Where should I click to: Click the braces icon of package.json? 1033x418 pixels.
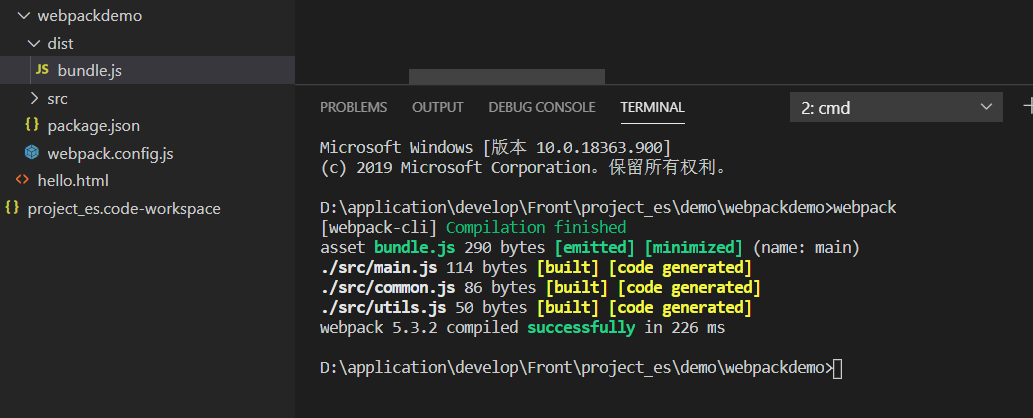pos(32,125)
